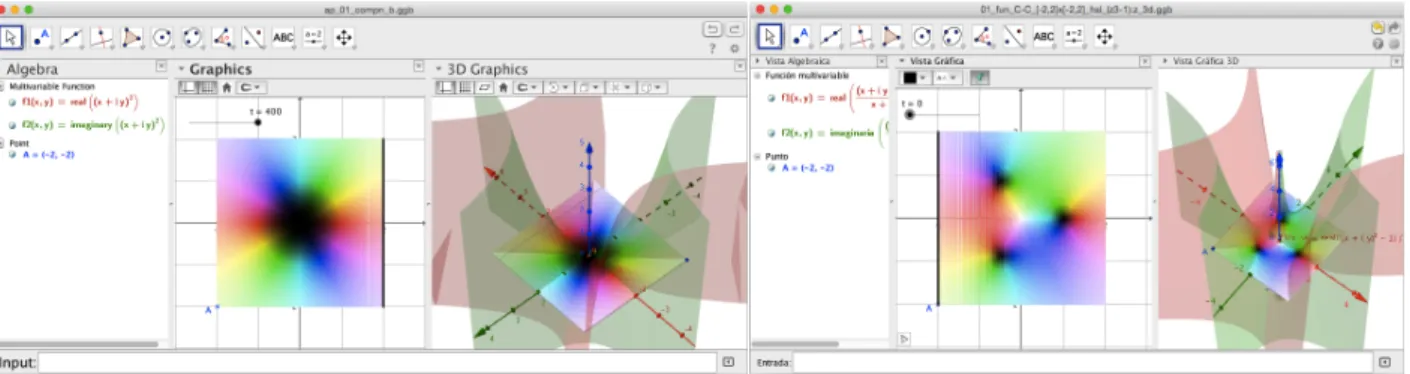Select the Point tool in right window
This screenshot has height=374, width=1410.
[800, 36]
